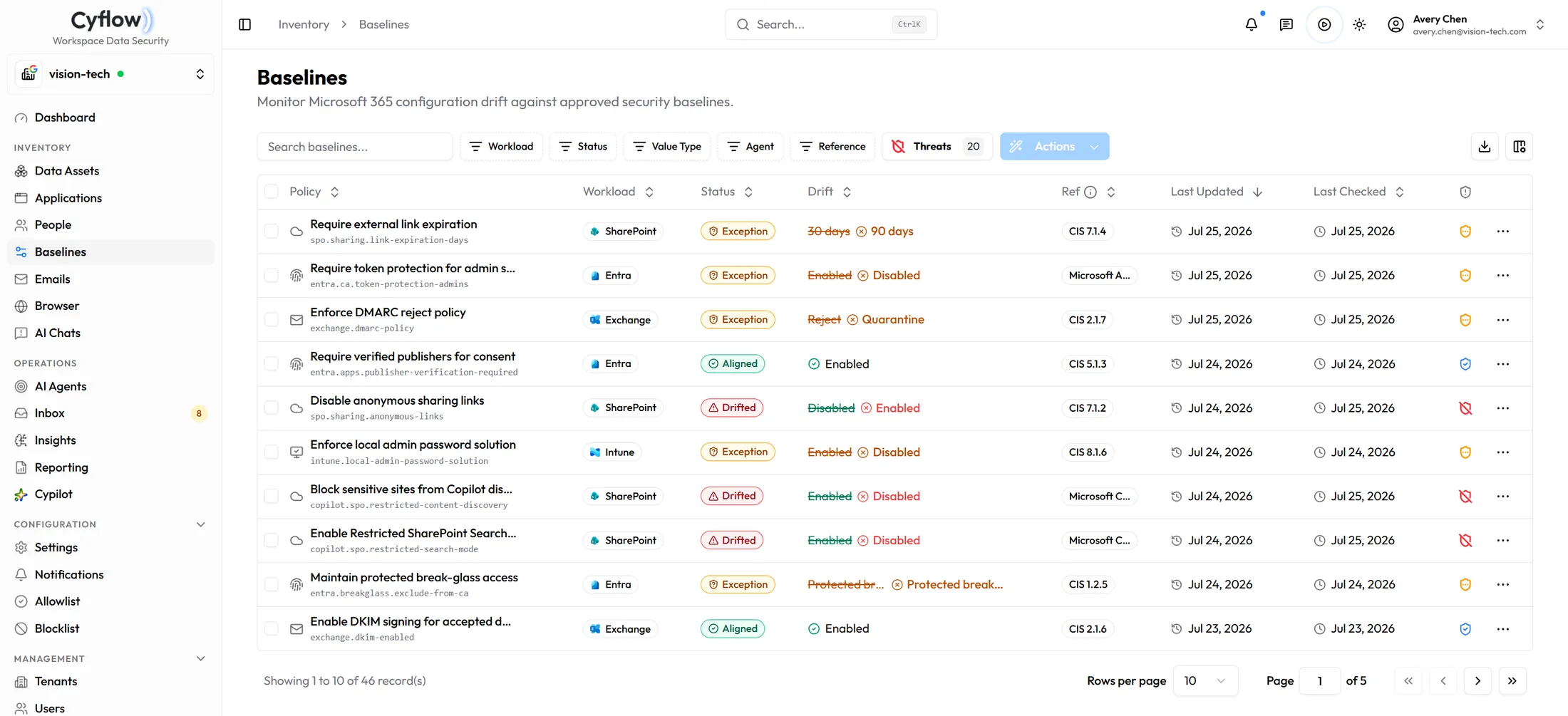
Task: Focus the global Search box
Action: 831,24
